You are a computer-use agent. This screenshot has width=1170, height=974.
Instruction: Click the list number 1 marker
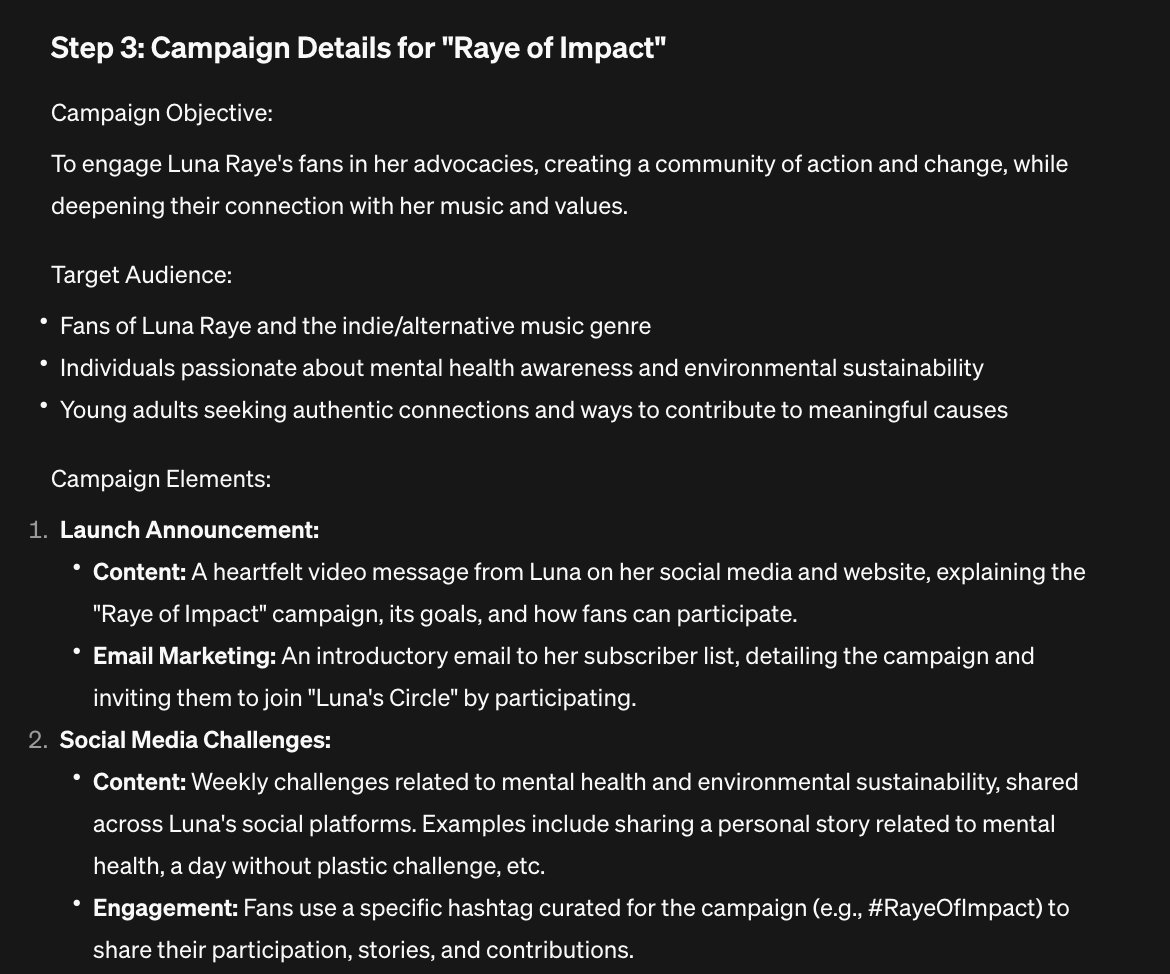[38, 530]
